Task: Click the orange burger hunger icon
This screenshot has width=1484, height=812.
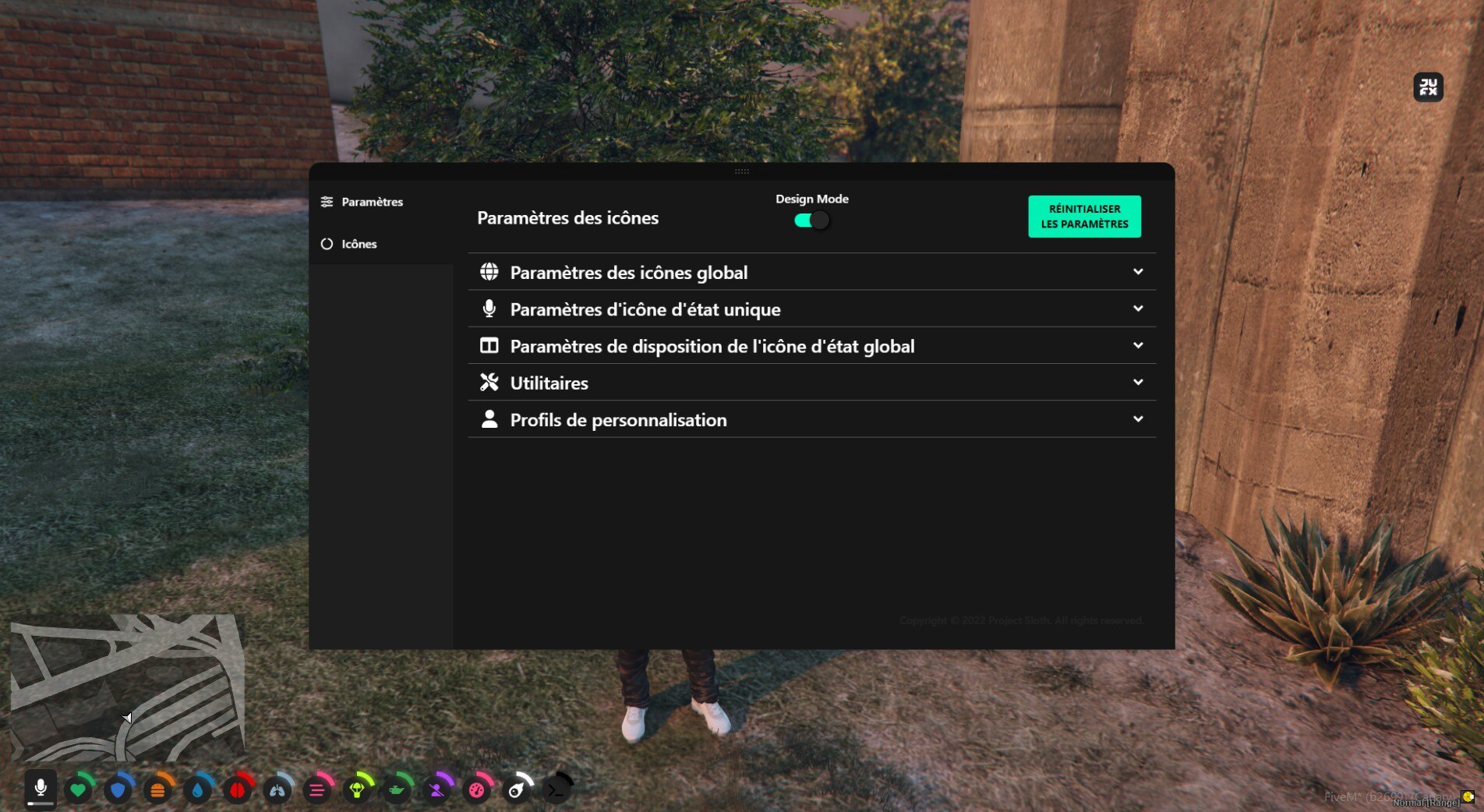Action: [157, 790]
